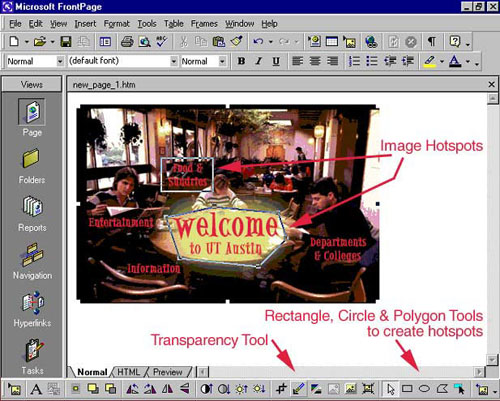The height and width of the screenshot is (401, 500).
Task: Open the File menu
Action: [15, 24]
